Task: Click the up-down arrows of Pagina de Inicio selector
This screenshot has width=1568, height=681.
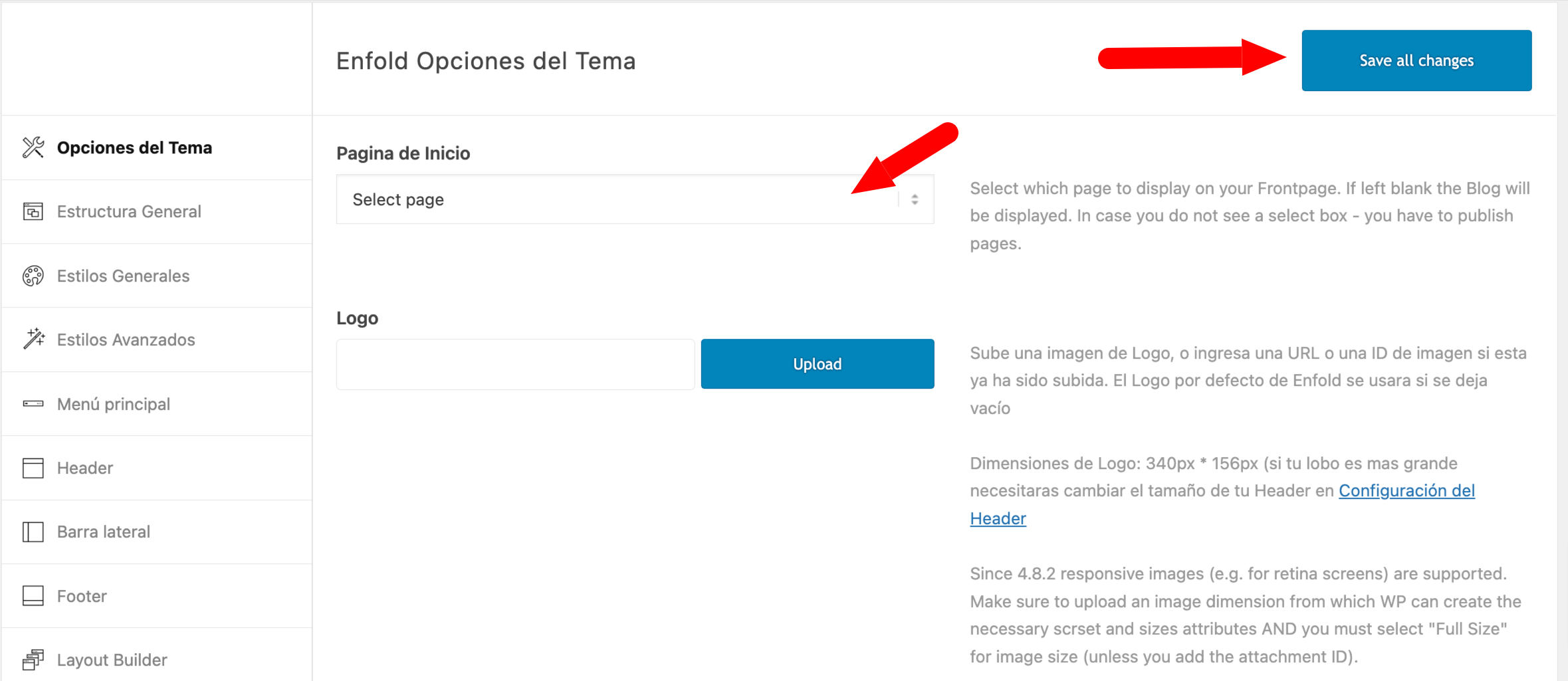Action: pos(915,199)
